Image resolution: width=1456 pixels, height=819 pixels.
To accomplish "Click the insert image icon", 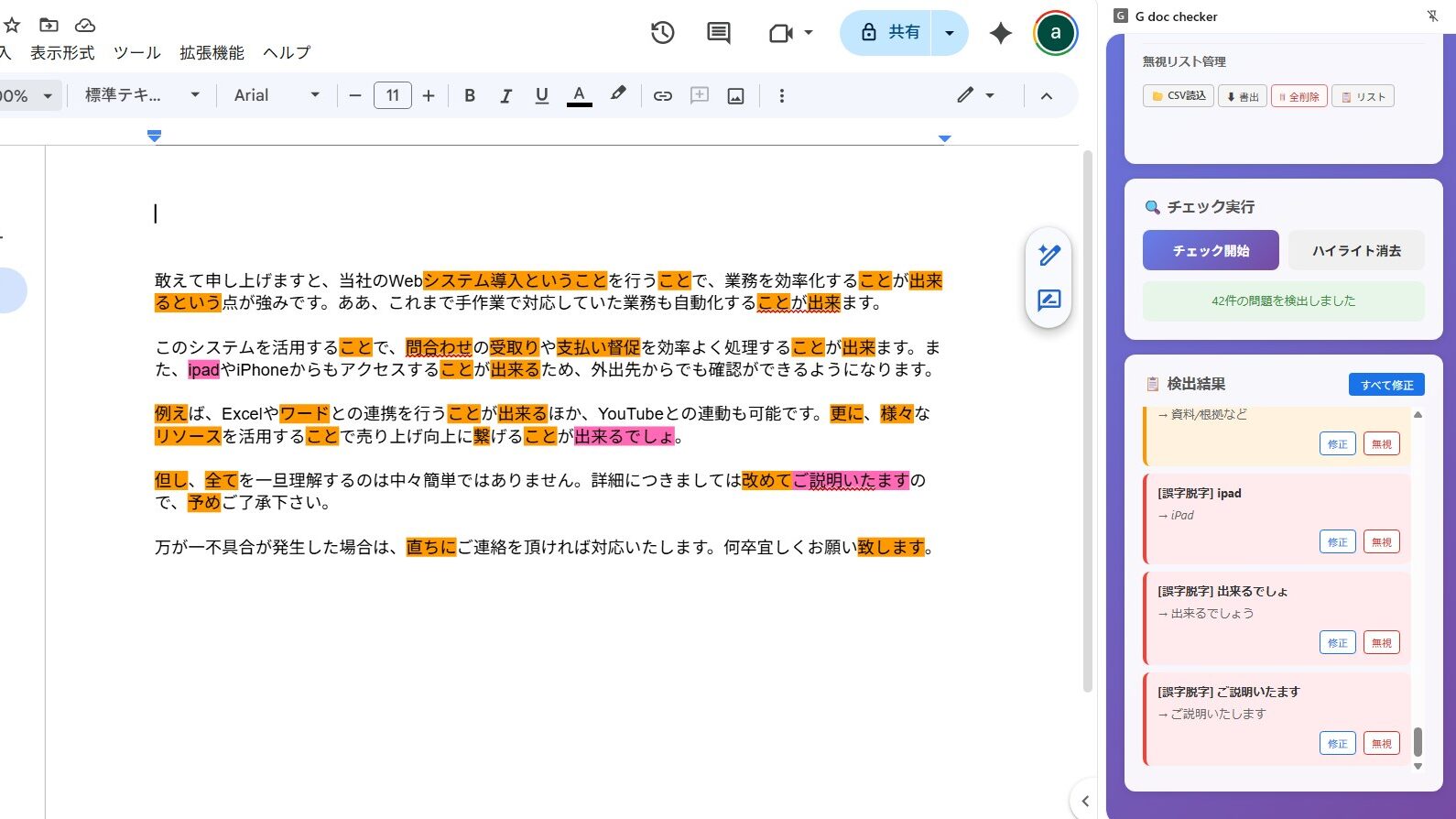I will pos(735,95).
